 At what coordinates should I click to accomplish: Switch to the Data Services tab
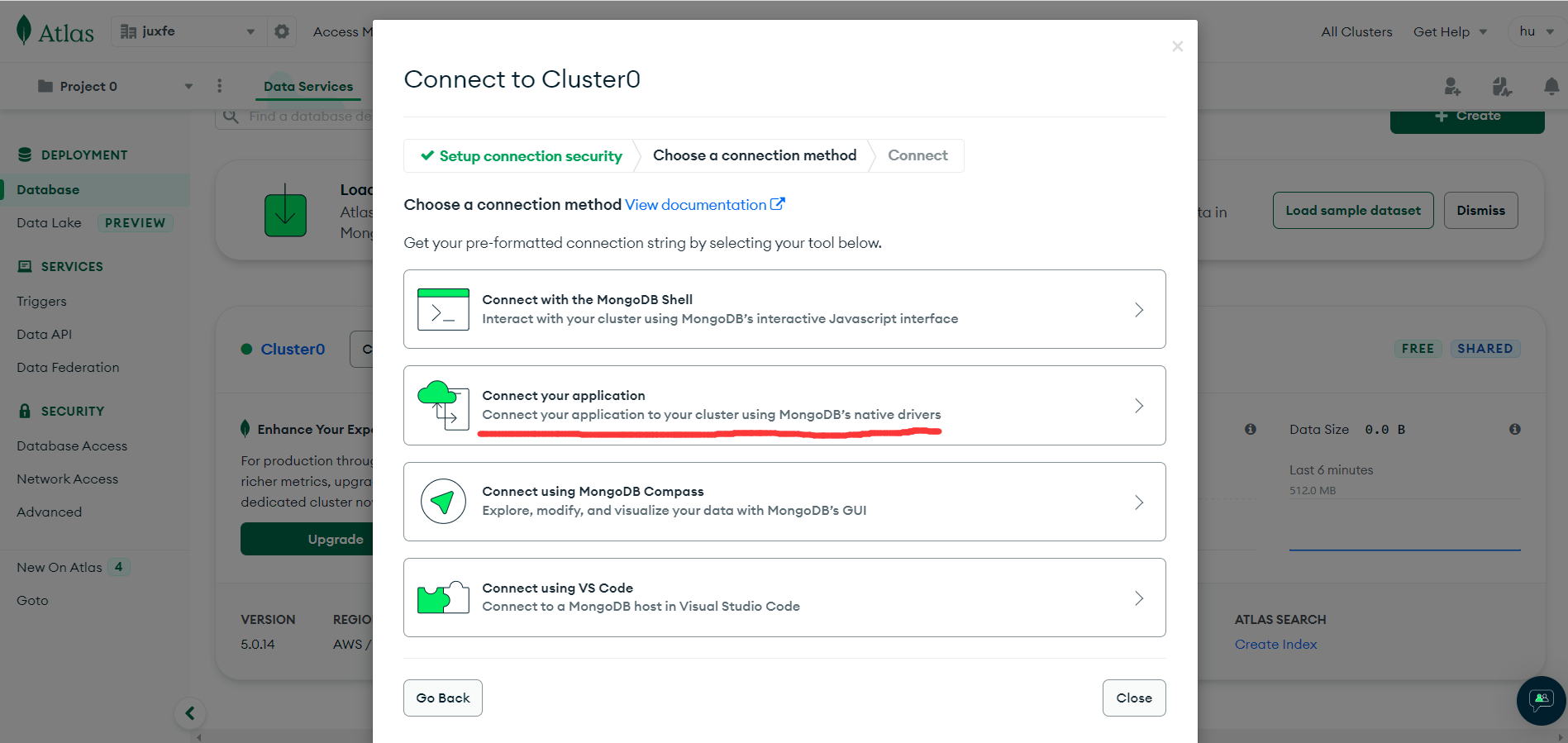308,87
